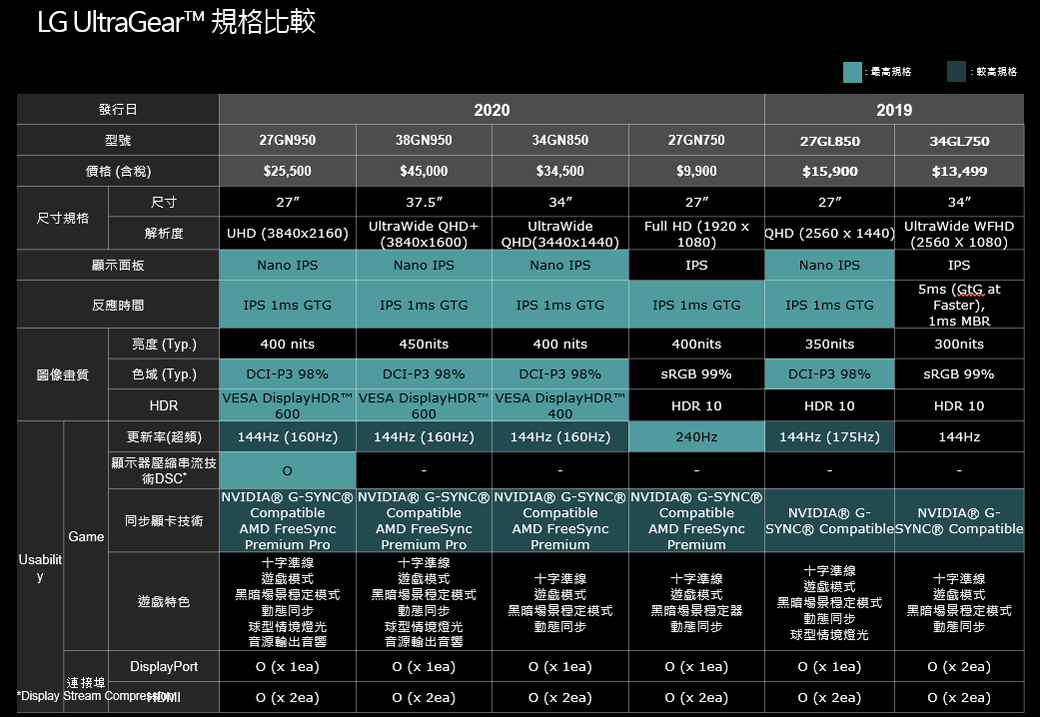Select the $9,900 price cell

[696, 171]
